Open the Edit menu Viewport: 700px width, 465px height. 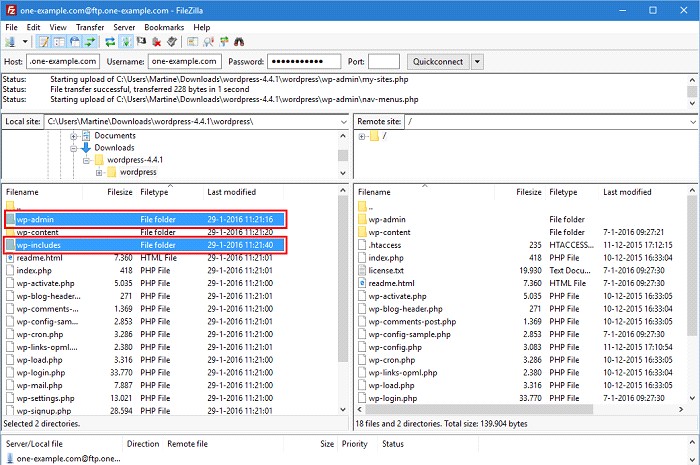pos(33,27)
